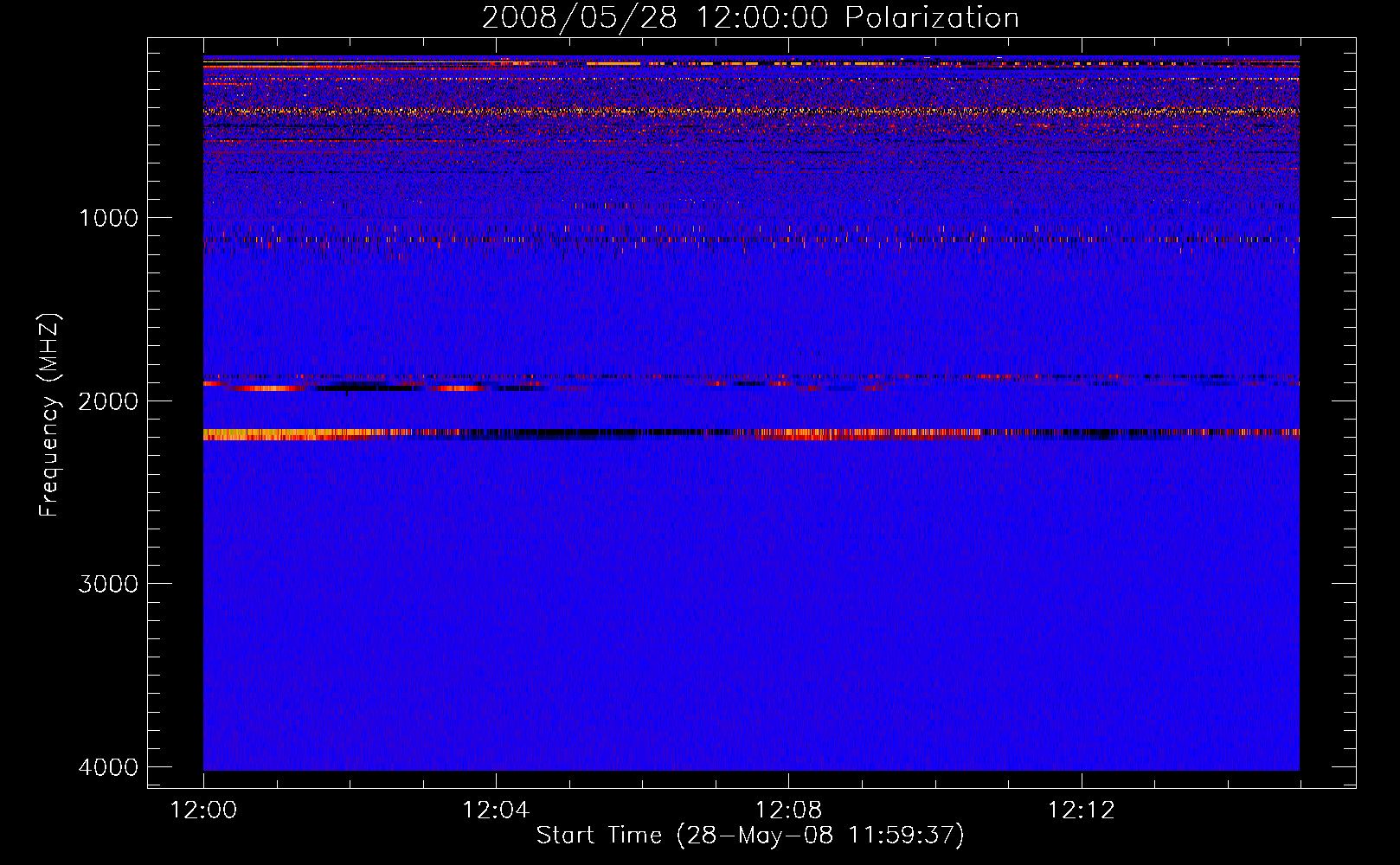The width and height of the screenshot is (1400, 865).
Task: Click the plot title '2008/05/28 12:00:00 Polarization'
Action: click(x=750, y=17)
